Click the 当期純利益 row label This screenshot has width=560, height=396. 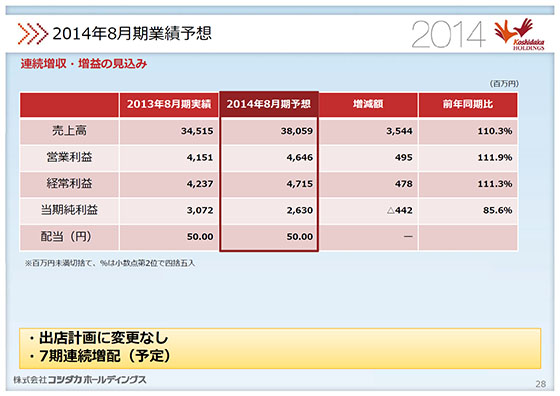click(69, 210)
